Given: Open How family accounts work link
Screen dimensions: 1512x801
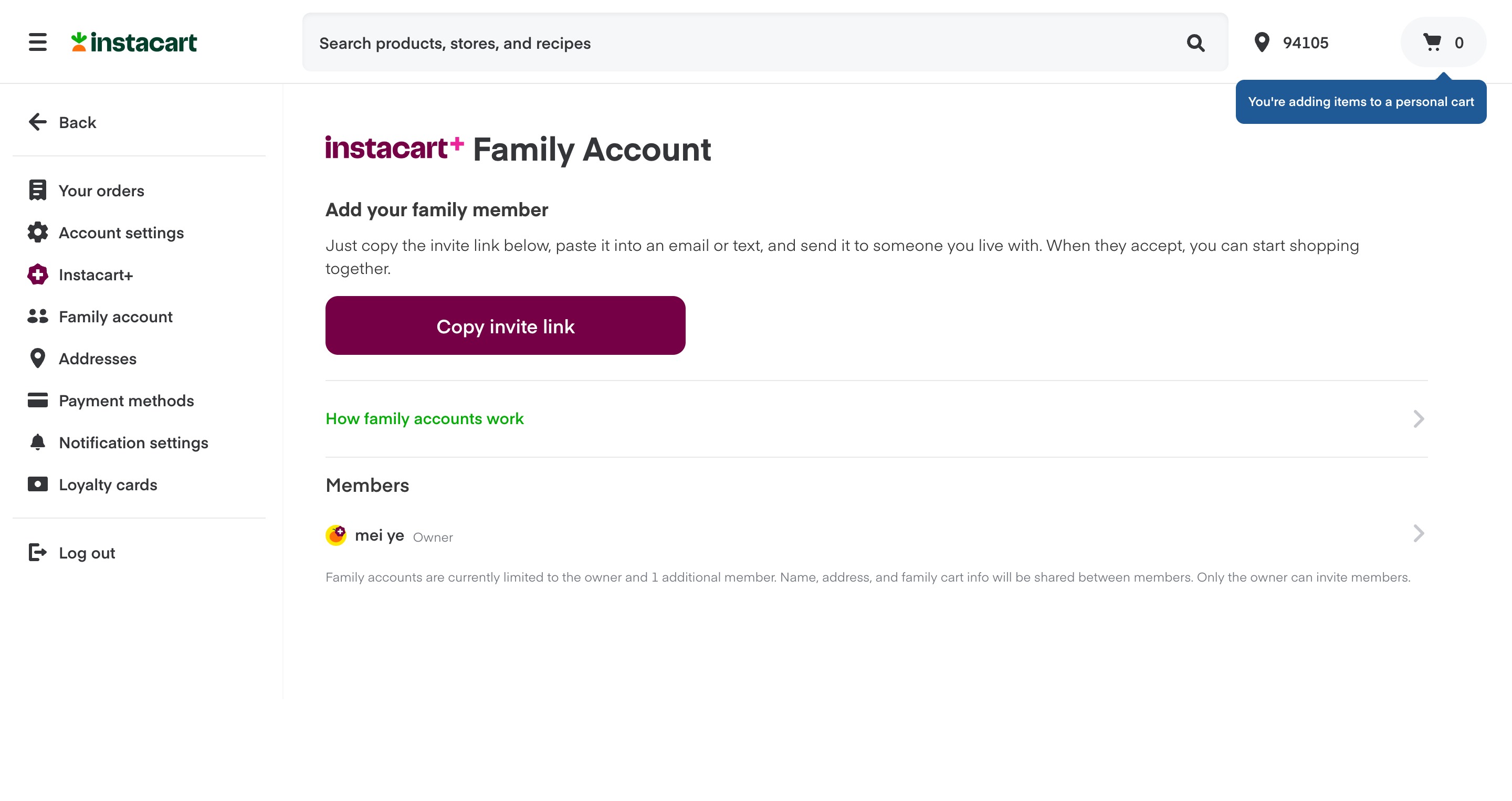Looking at the screenshot, I should click(x=424, y=418).
